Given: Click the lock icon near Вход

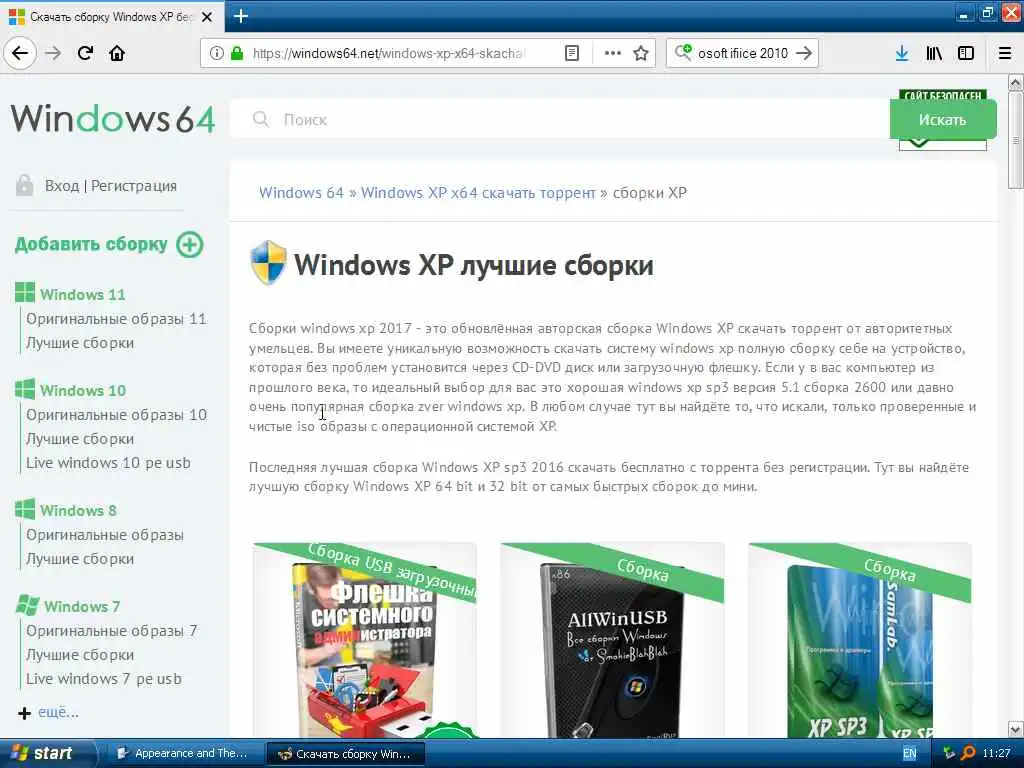Looking at the screenshot, I should [x=24, y=185].
